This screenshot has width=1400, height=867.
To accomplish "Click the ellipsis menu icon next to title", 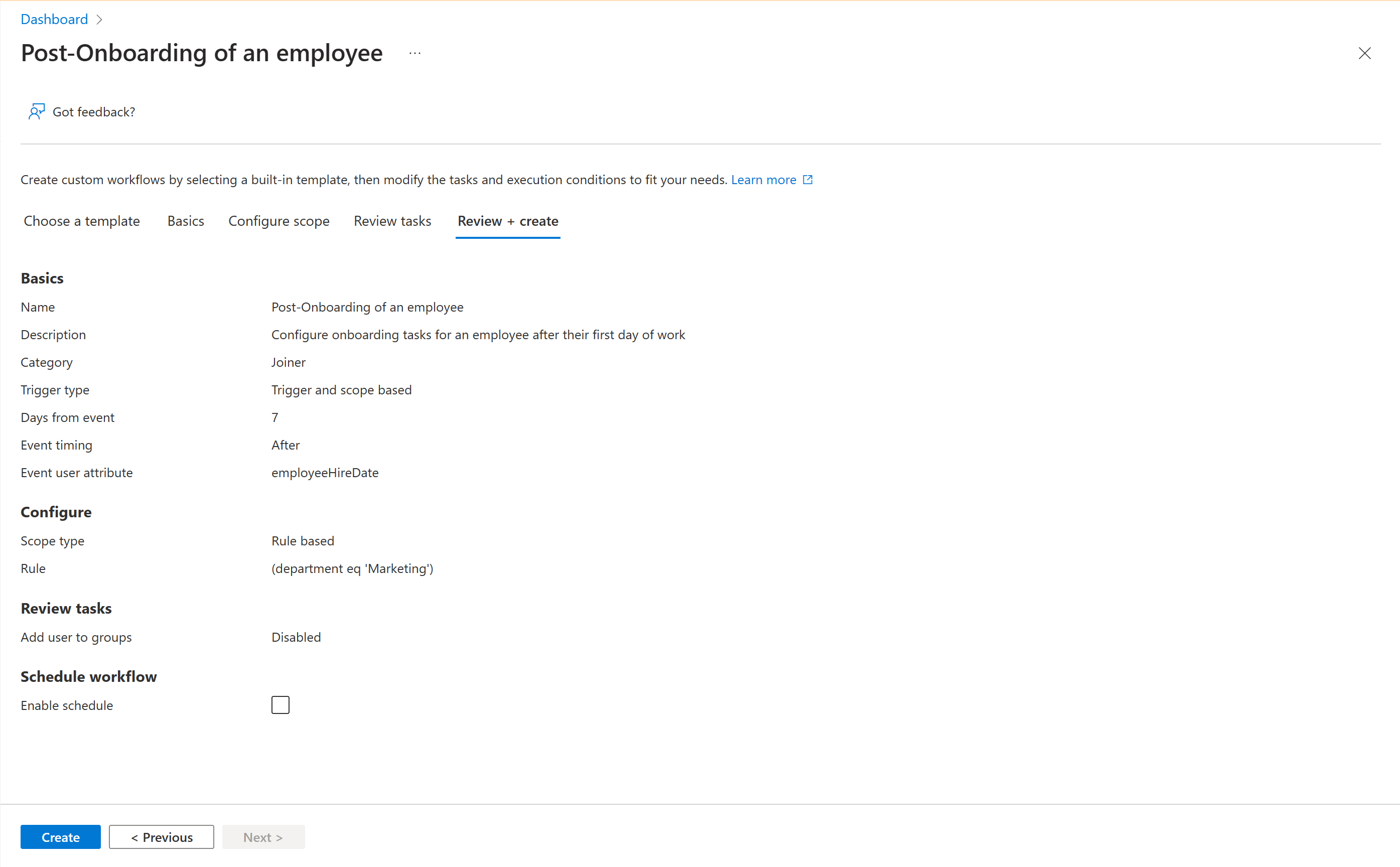I will click(x=415, y=52).
